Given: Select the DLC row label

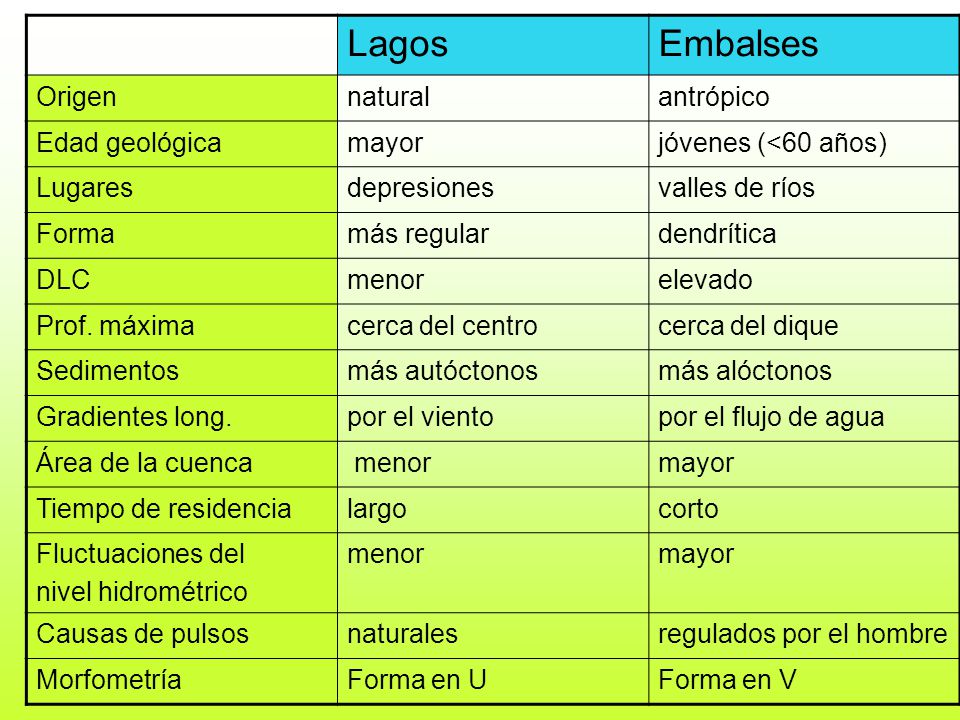Looking at the screenshot, I should (182, 281).
